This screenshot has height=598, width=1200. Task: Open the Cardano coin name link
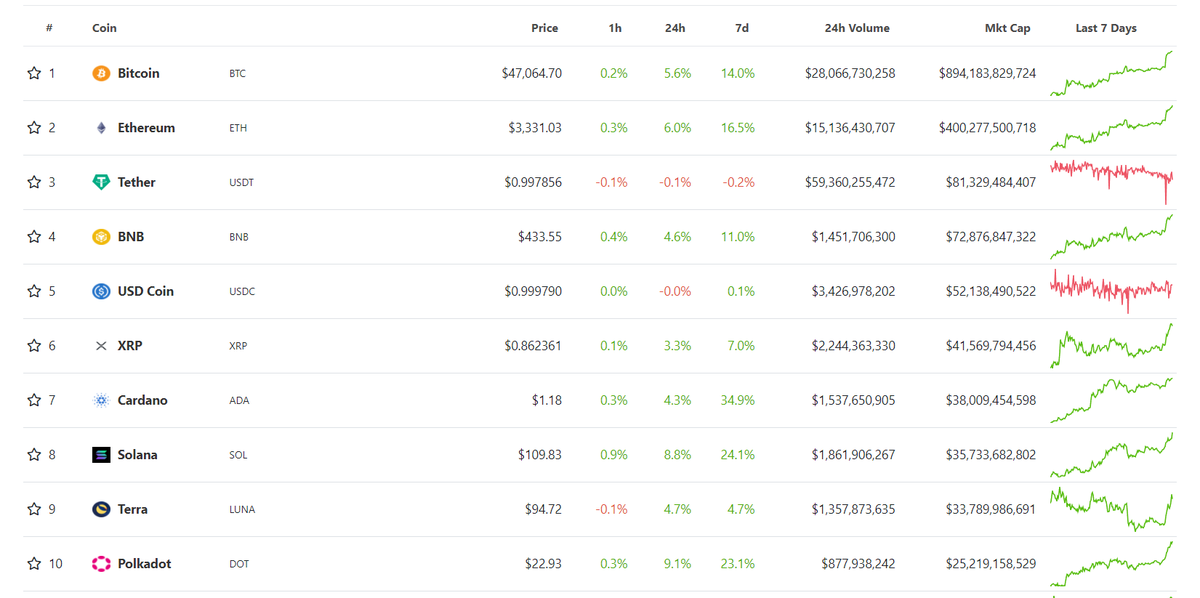coord(142,400)
